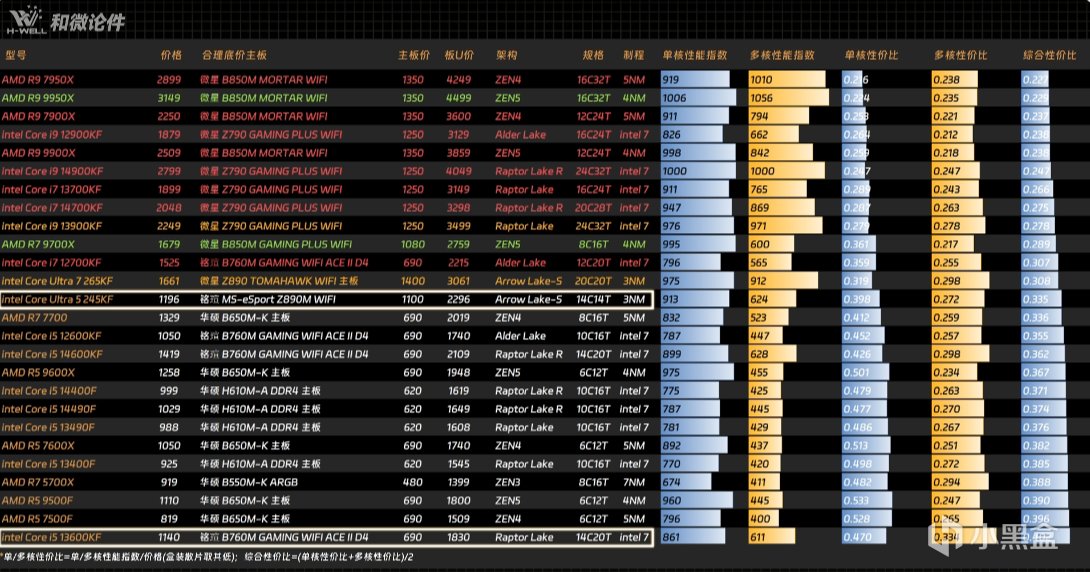Click 华硕 B550M-K ARGB motherboard cell
This screenshot has width=1090, height=572.
click(249, 482)
